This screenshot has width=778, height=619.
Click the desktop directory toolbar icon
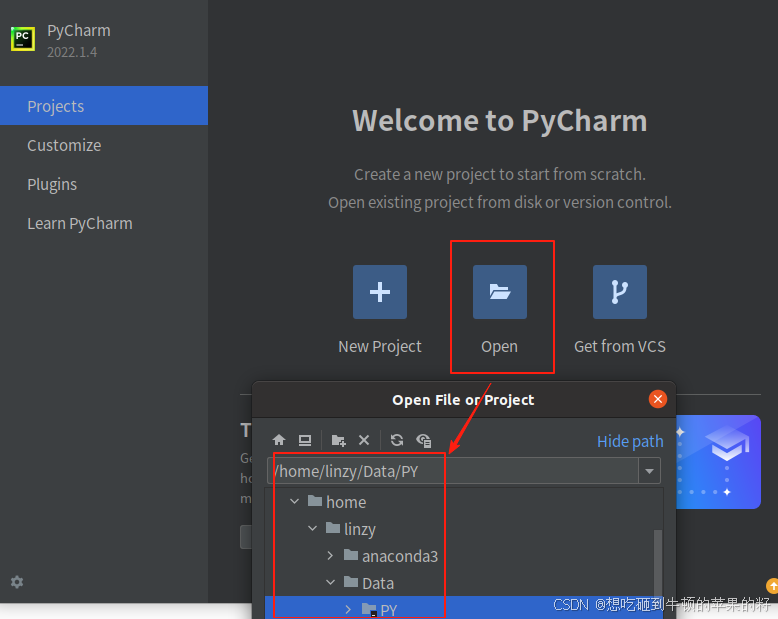(305, 440)
